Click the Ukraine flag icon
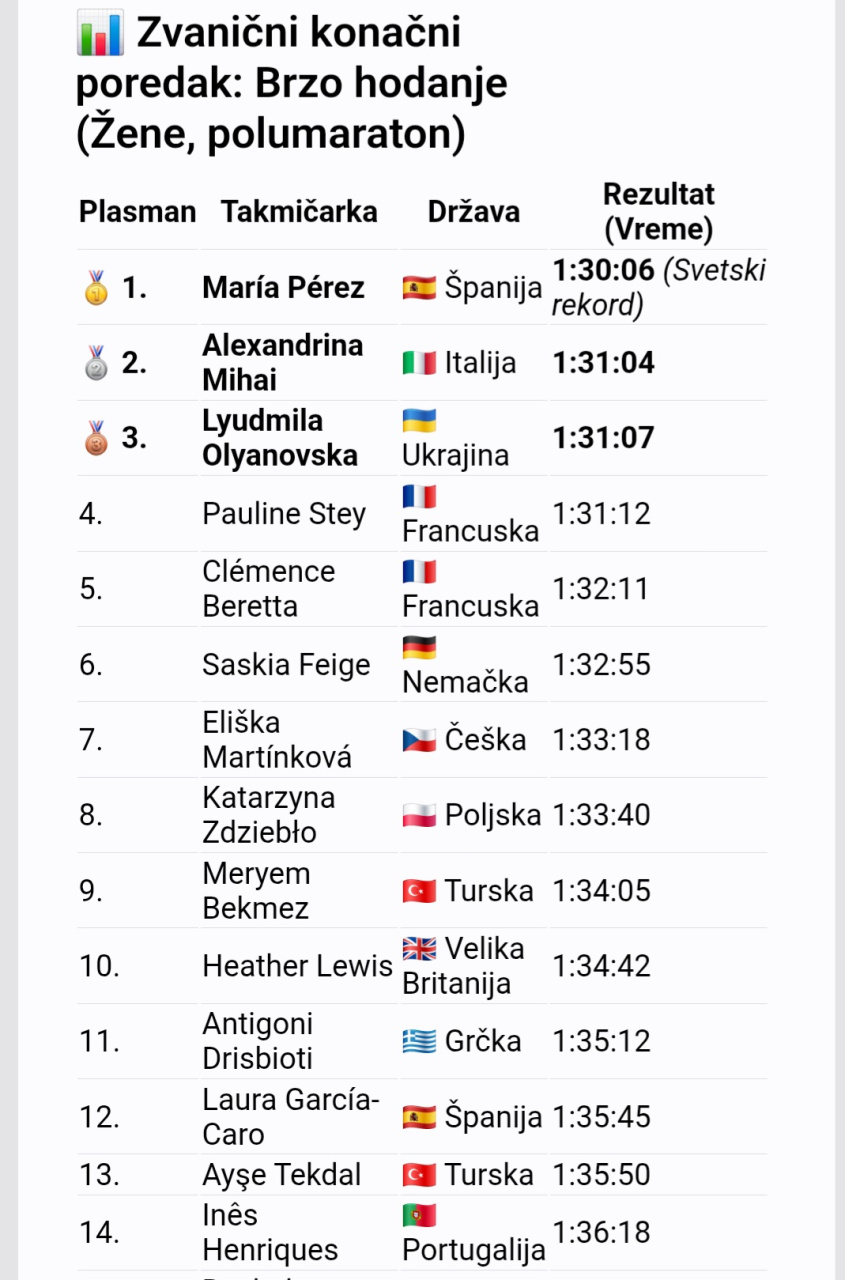 (x=419, y=421)
